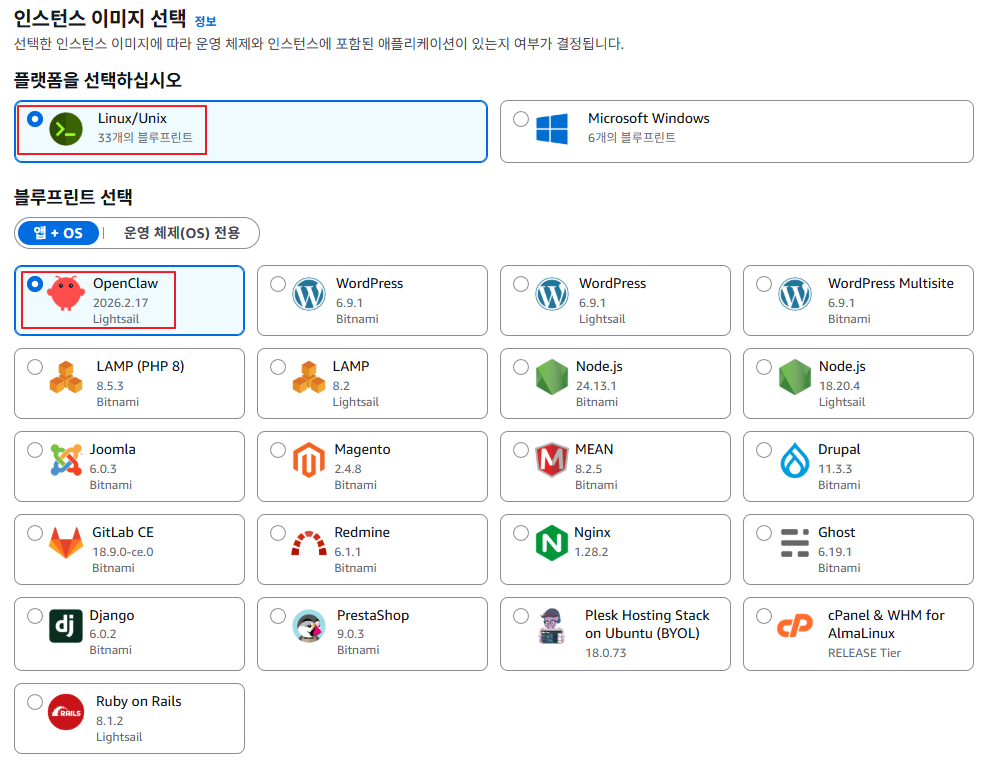Click the Ruby on Rails red icon
989x761 pixels.
point(66,712)
